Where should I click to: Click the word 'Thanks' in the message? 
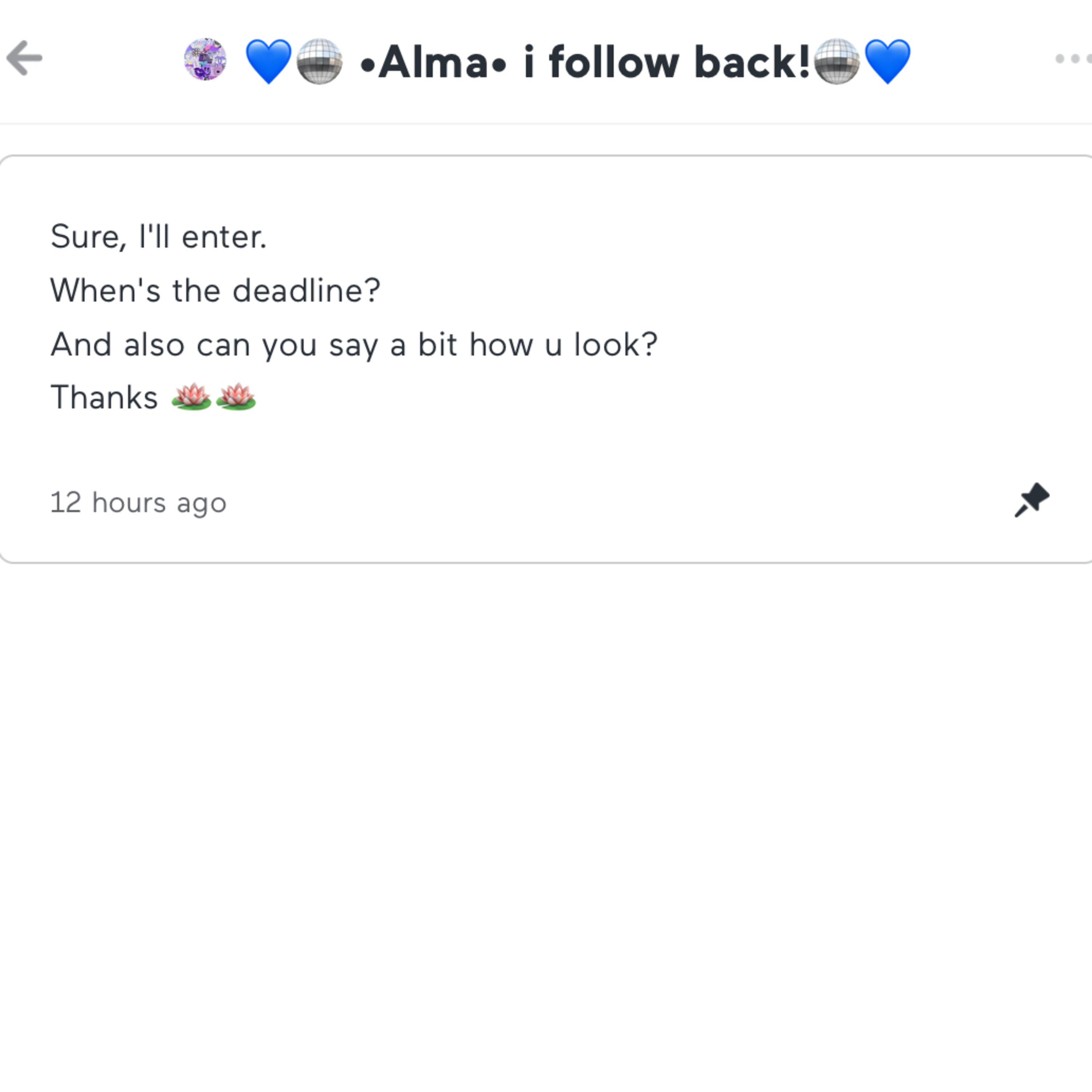[104, 397]
